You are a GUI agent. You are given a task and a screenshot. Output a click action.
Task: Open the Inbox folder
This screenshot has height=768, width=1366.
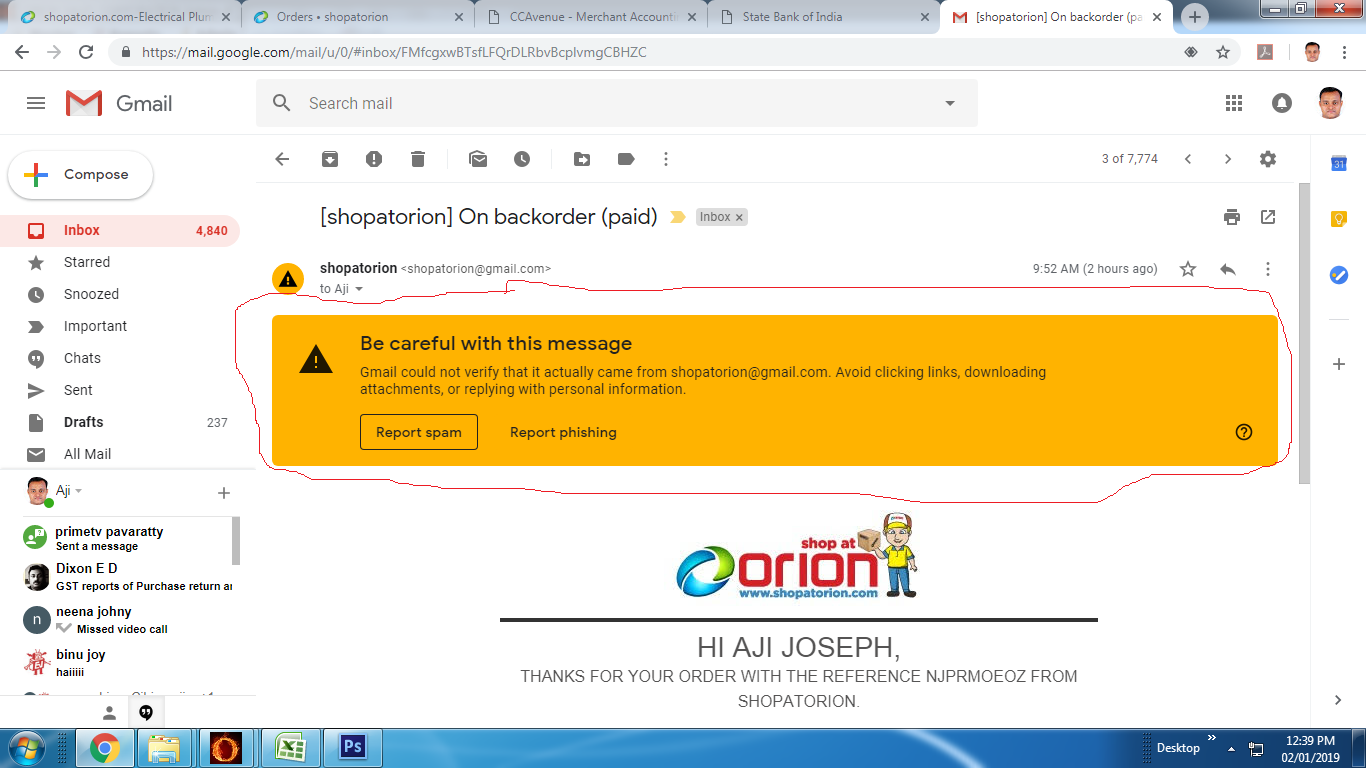coord(120,230)
